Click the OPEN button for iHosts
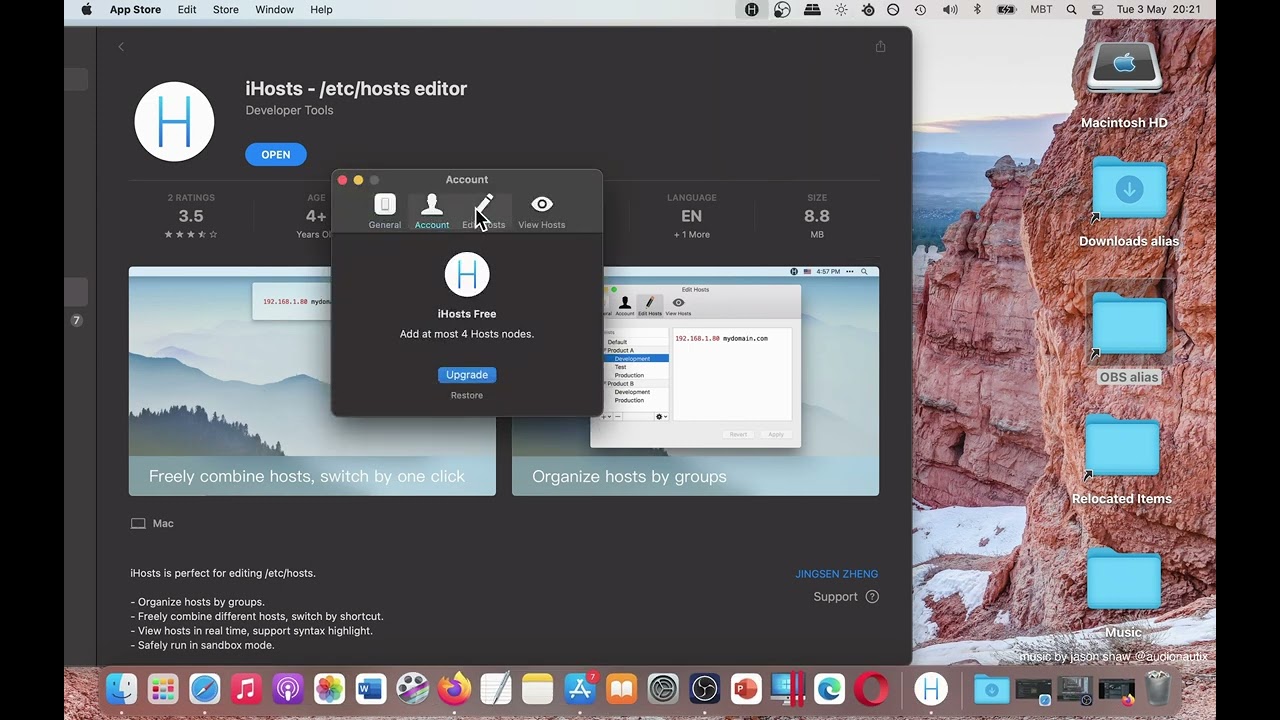The height and width of the screenshot is (720, 1280). (276, 154)
